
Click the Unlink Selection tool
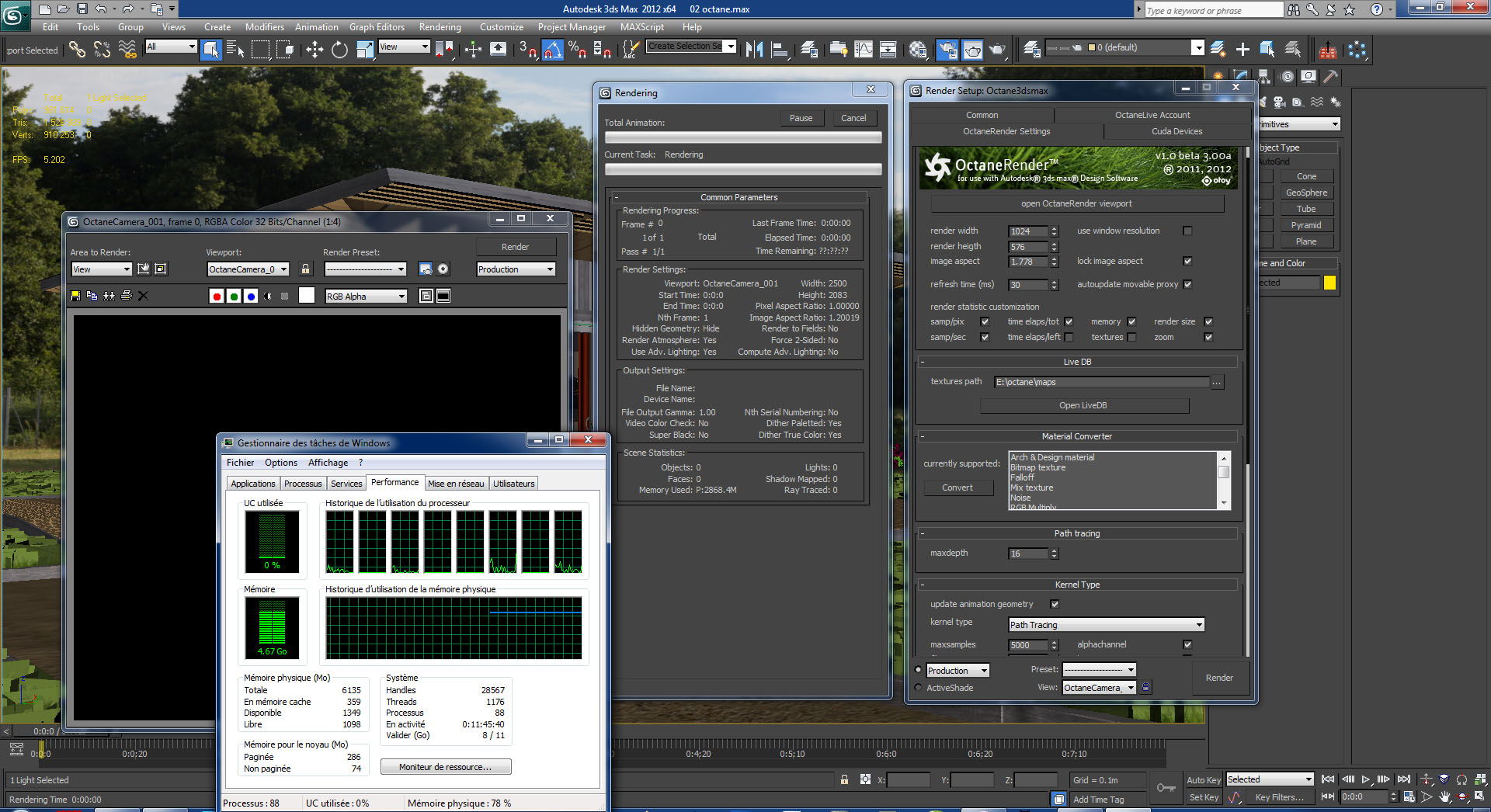click(102, 50)
